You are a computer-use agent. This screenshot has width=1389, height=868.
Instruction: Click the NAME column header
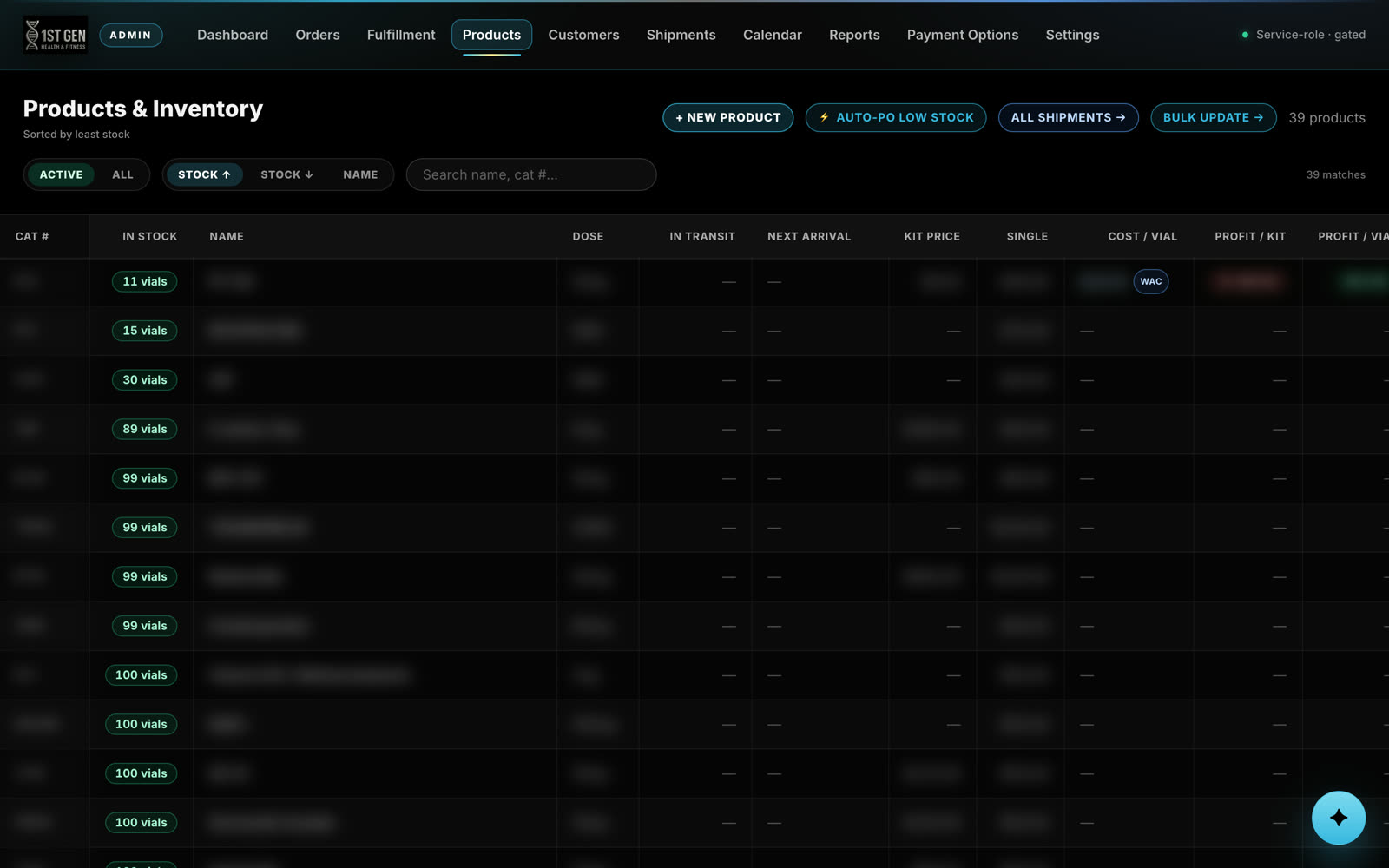(227, 236)
